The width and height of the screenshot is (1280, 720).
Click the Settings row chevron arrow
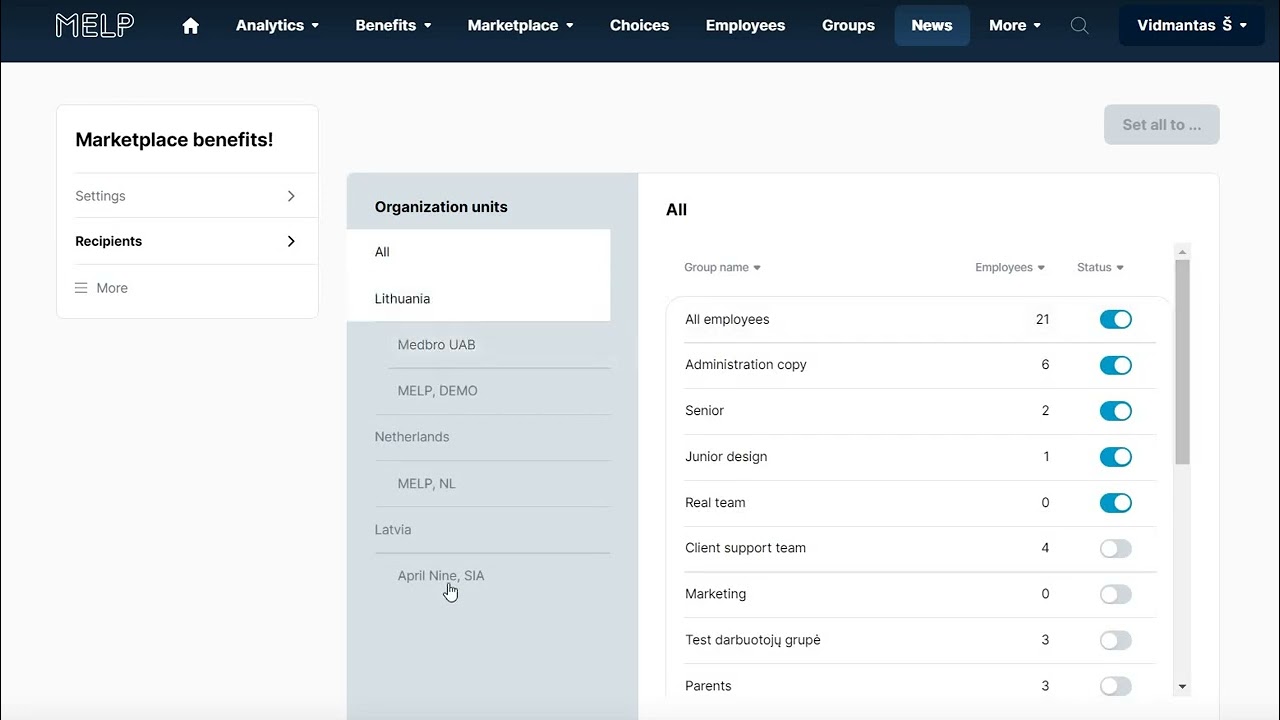point(291,196)
